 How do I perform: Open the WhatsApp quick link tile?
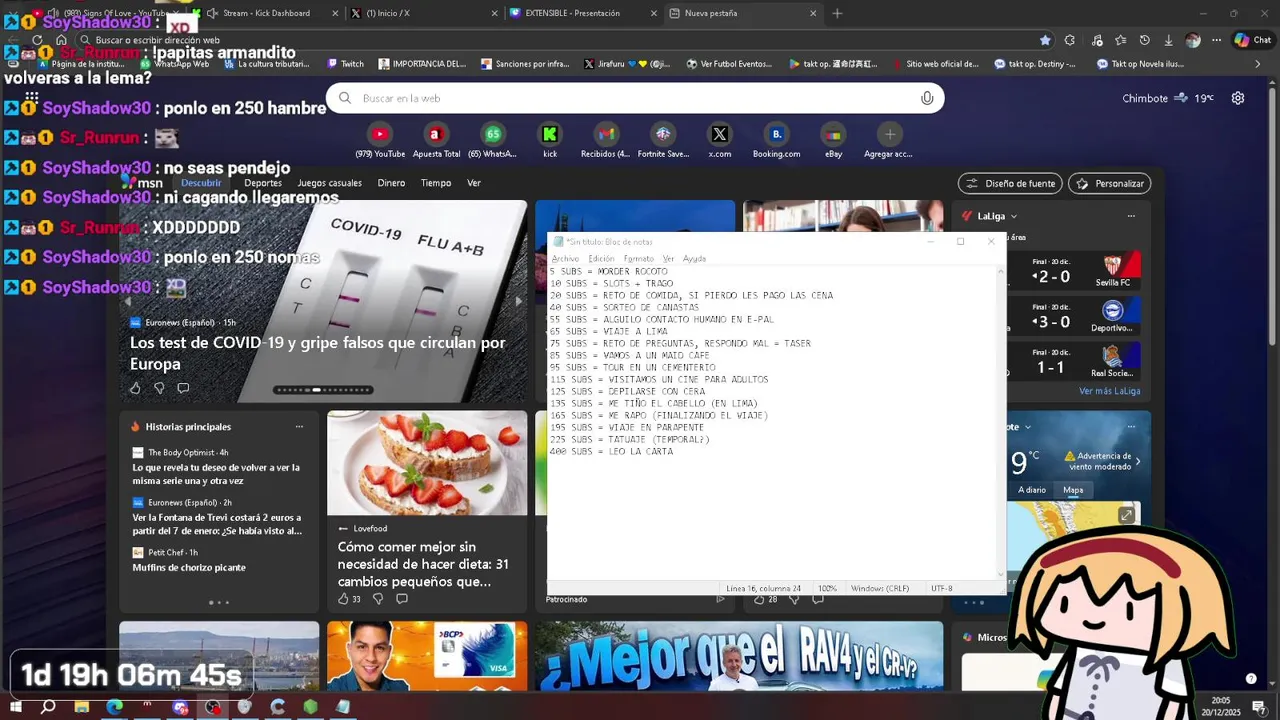493,141
